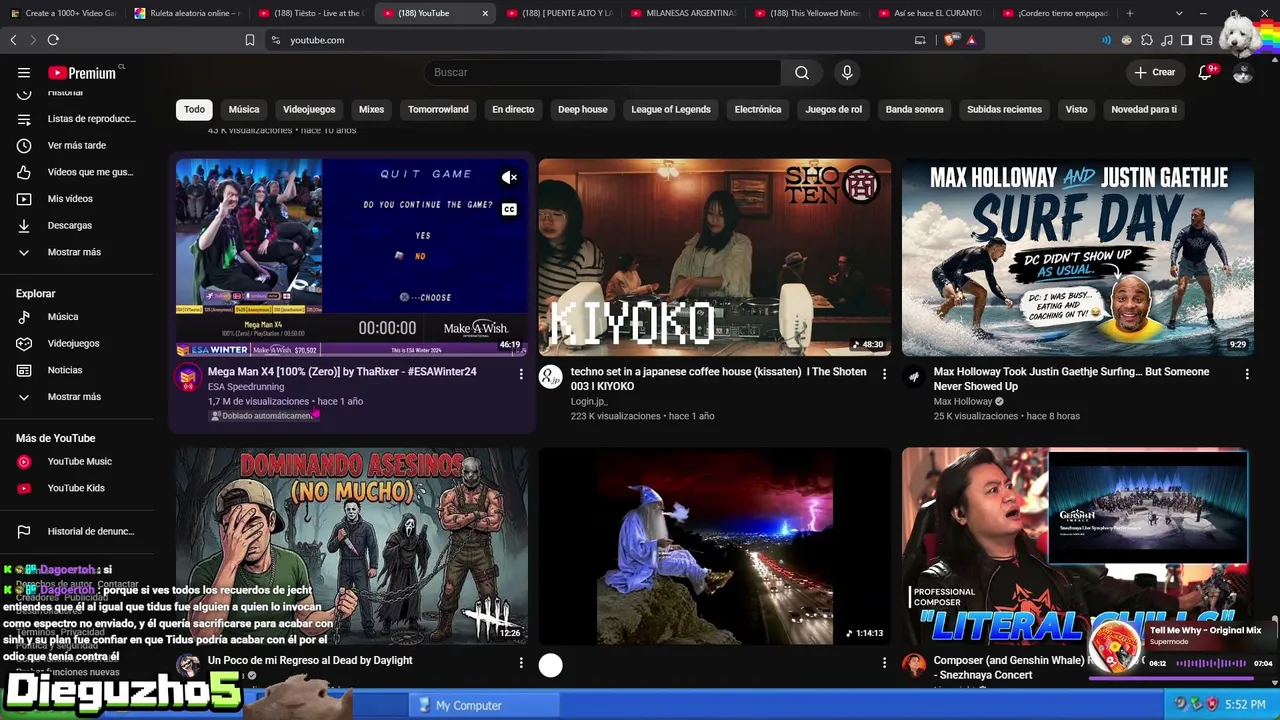Select the Deep house filter chip
The width and height of the screenshot is (1280, 720).
583,109
